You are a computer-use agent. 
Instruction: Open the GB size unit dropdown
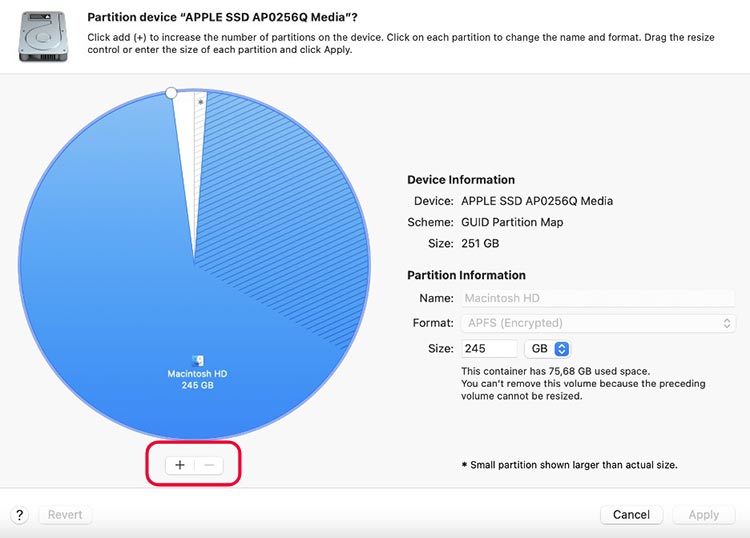pos(549,349)
